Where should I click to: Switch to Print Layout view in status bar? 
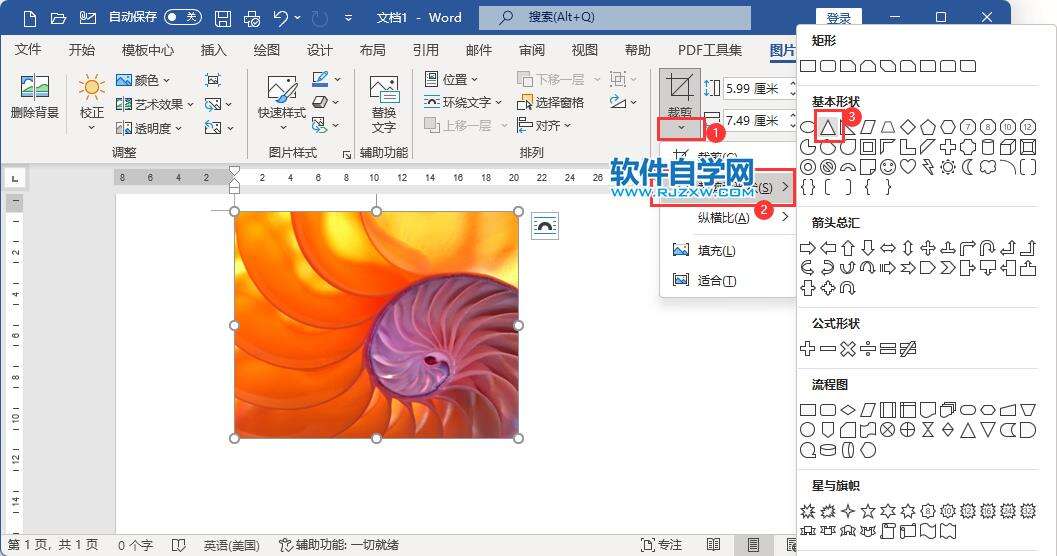[x=754, y=545]
